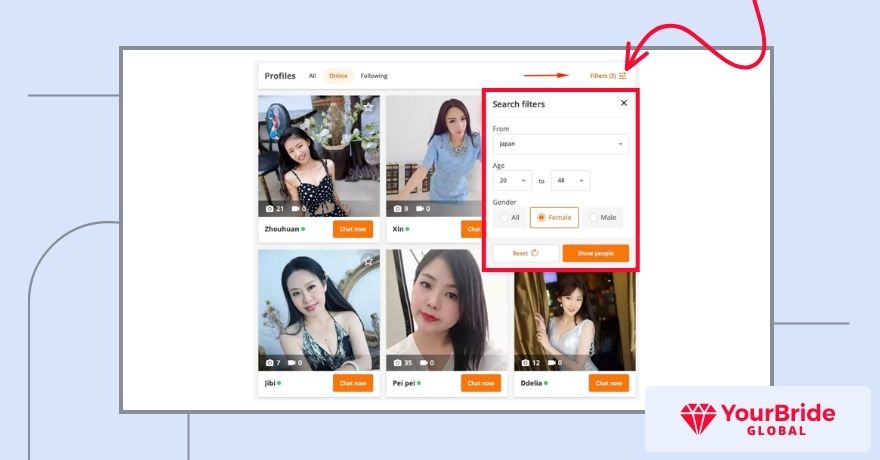The height and width of the screenshot is (460, 880).
Task: Select the All gender radio button
Action: tap(510, 218)
